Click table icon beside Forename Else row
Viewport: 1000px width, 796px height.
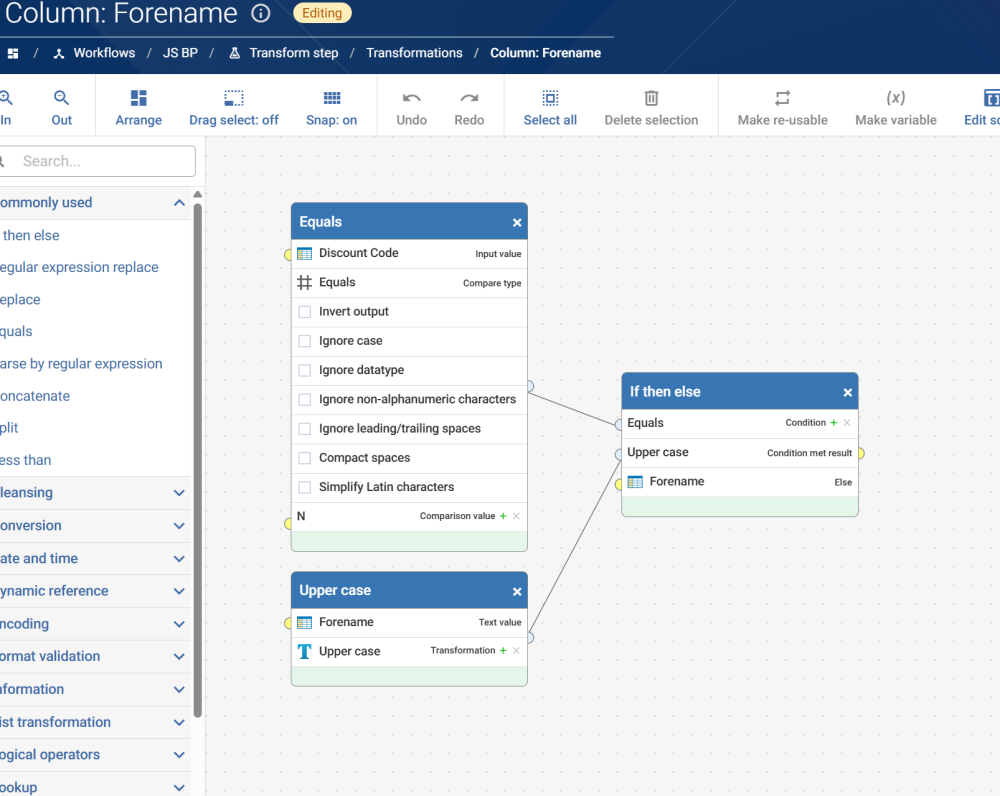[x=635, y=482]
